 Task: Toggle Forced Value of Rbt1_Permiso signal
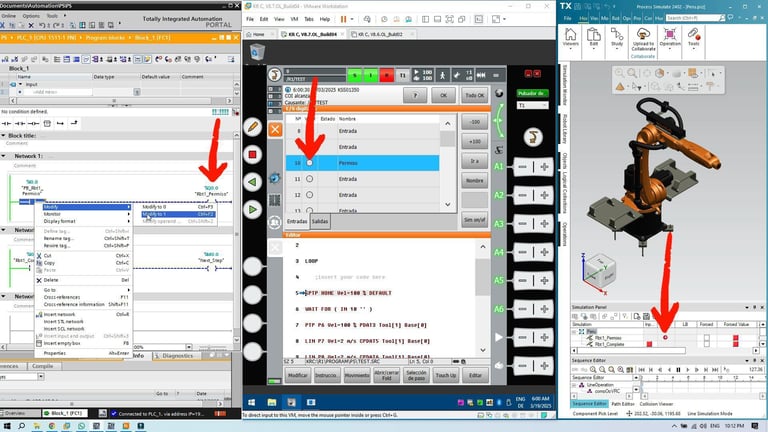click(736, 337)
